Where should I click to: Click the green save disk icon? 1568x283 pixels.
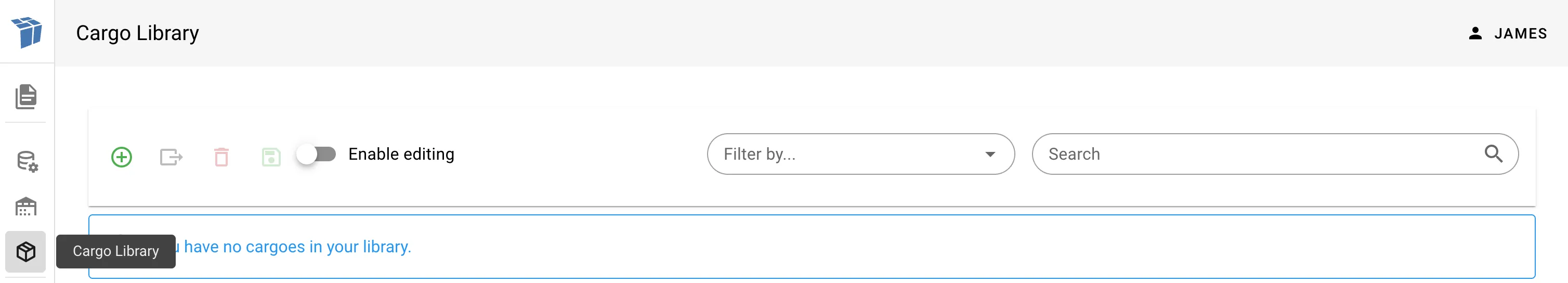[x=271, y=157]
